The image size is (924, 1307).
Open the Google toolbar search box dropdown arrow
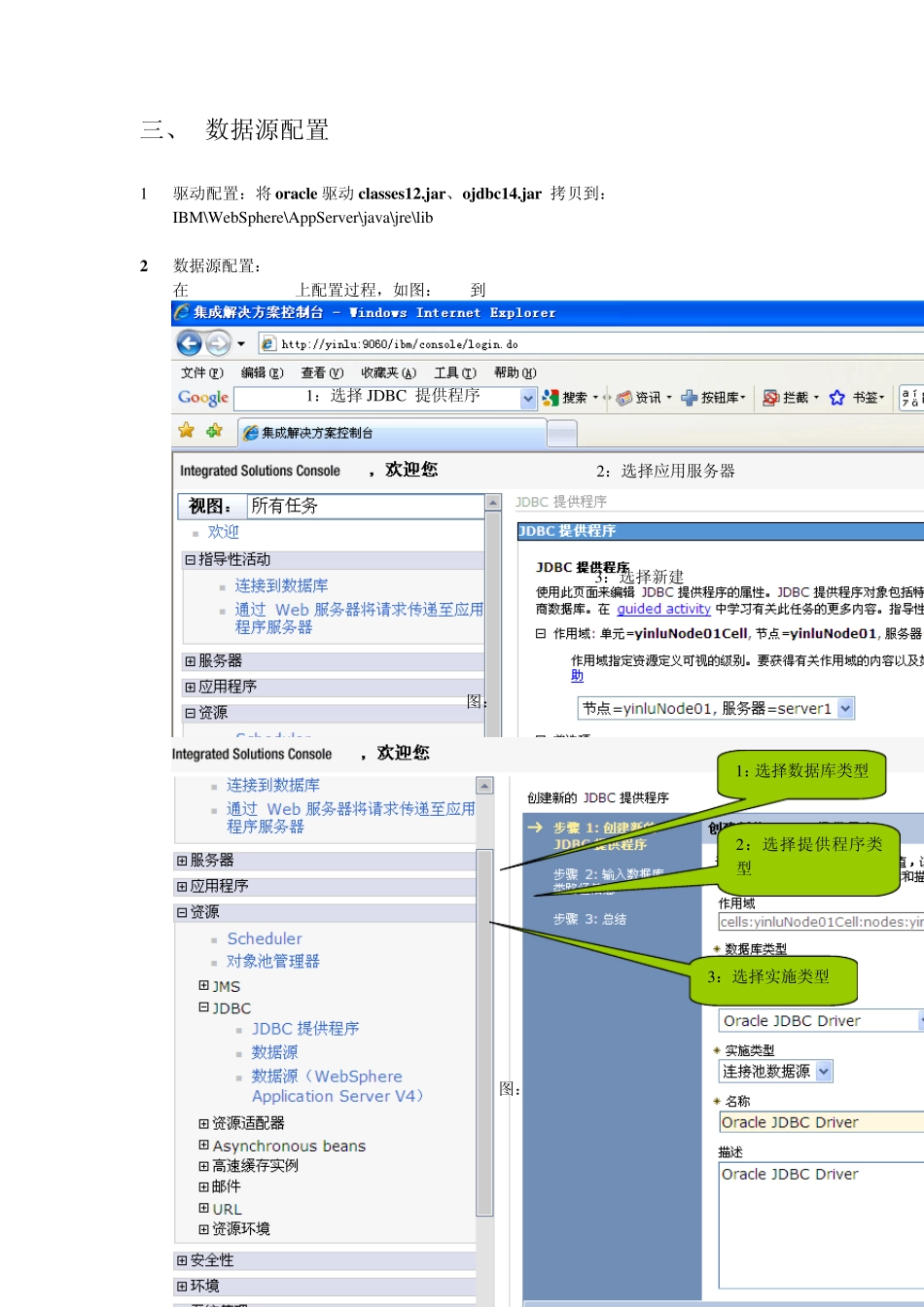pyautogui.click(x=528, y=398)
